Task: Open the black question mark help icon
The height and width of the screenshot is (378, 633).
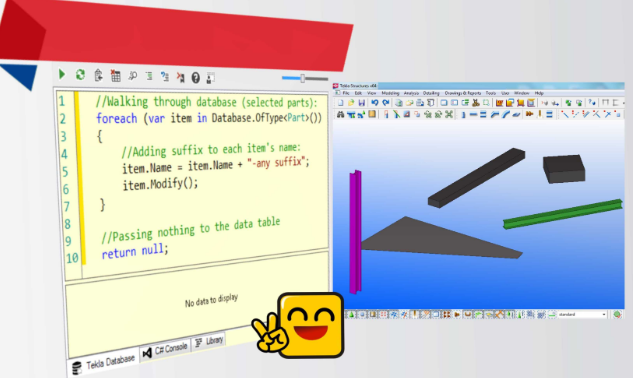Action: (x=195, y=78)
